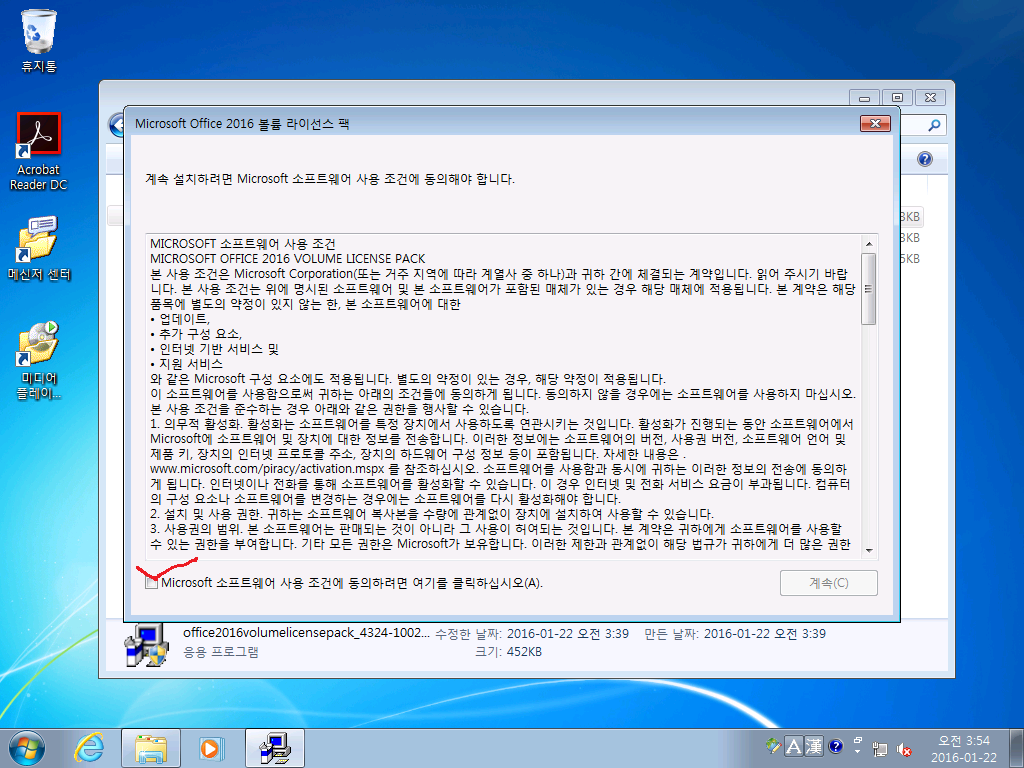Click the license text scrollbar down arrow
The image size is (1024, 768).
[869, 551]
